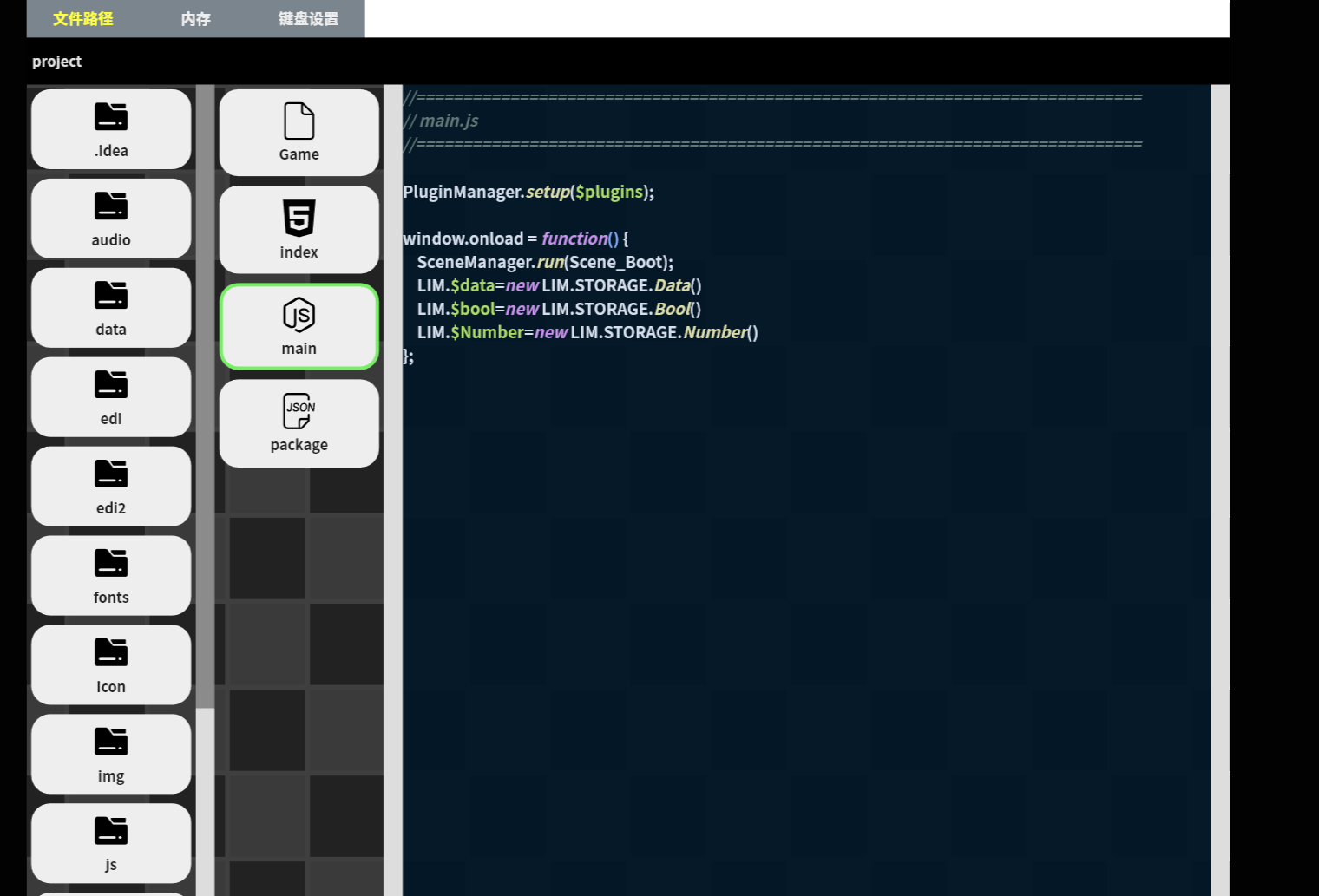Open the fonts folder icon
The image size is (1319, 896).
111,564
